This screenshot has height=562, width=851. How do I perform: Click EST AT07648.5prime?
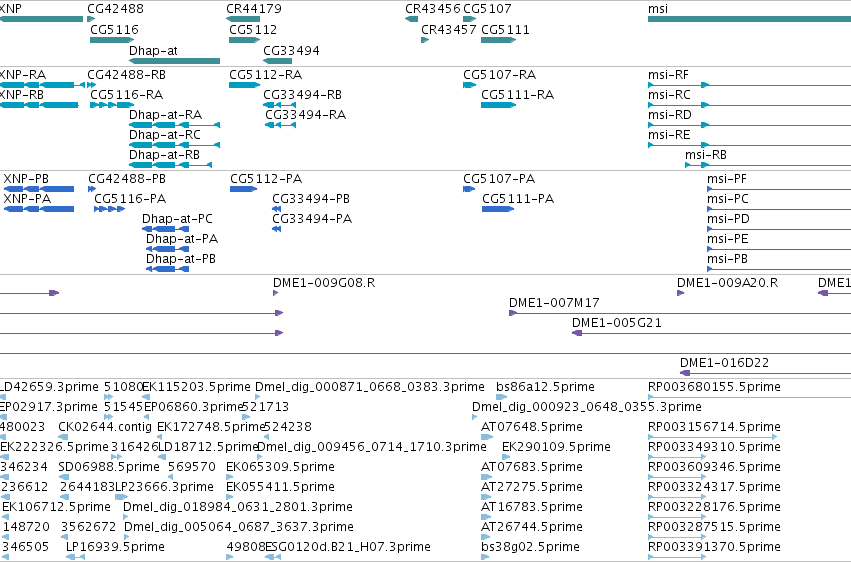click(x=532, y=427)
